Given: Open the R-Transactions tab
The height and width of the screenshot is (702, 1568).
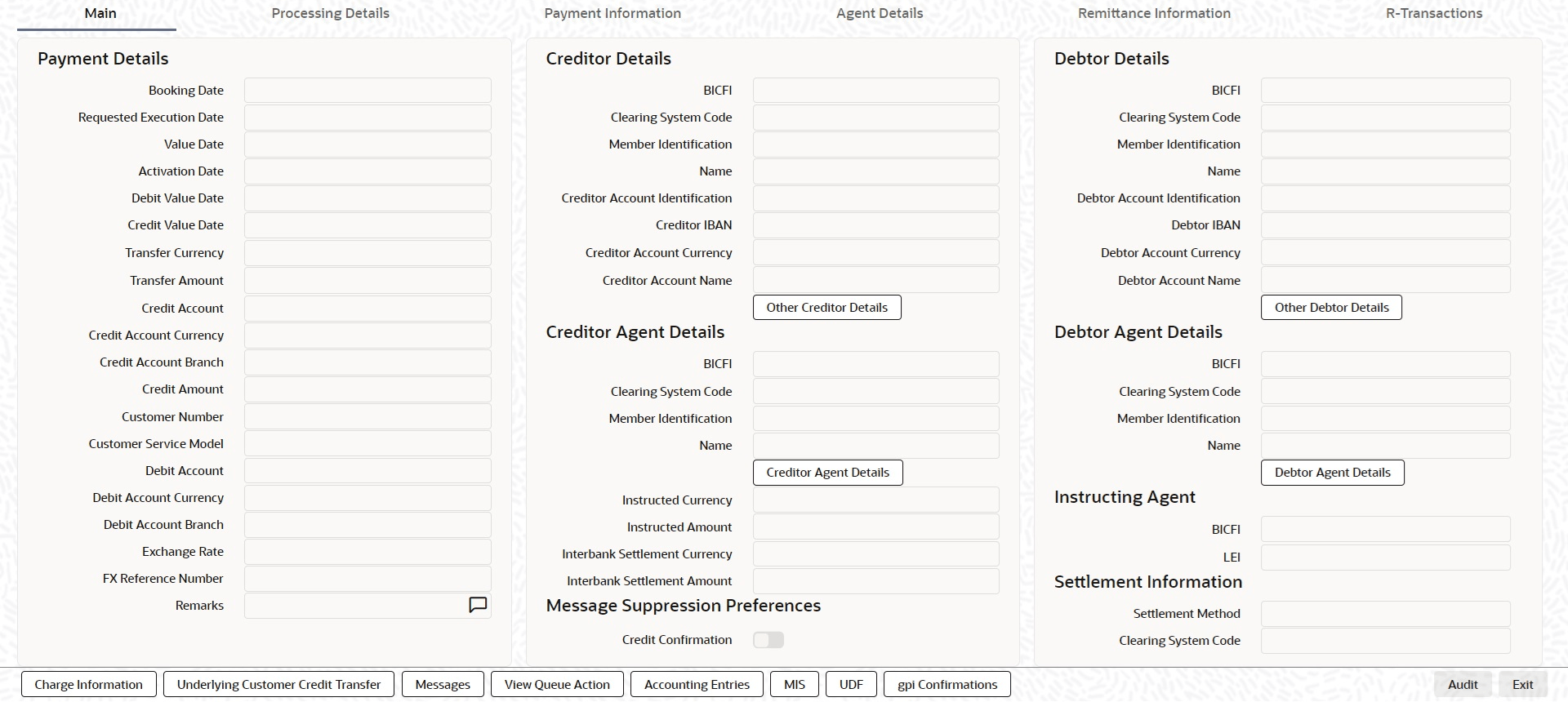Looking at the screenshot, I should [x=1434, y=13].
